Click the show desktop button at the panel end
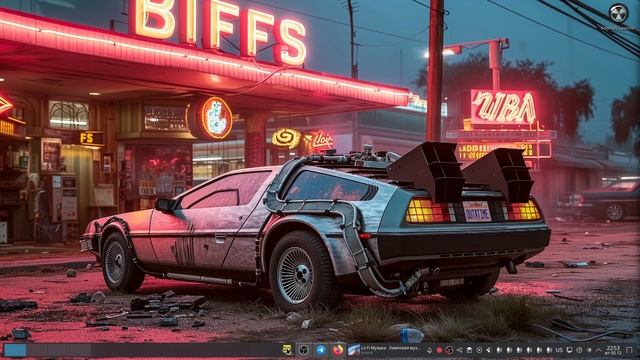Viewport: 640px width, 360px height. [x=629, y=350]
